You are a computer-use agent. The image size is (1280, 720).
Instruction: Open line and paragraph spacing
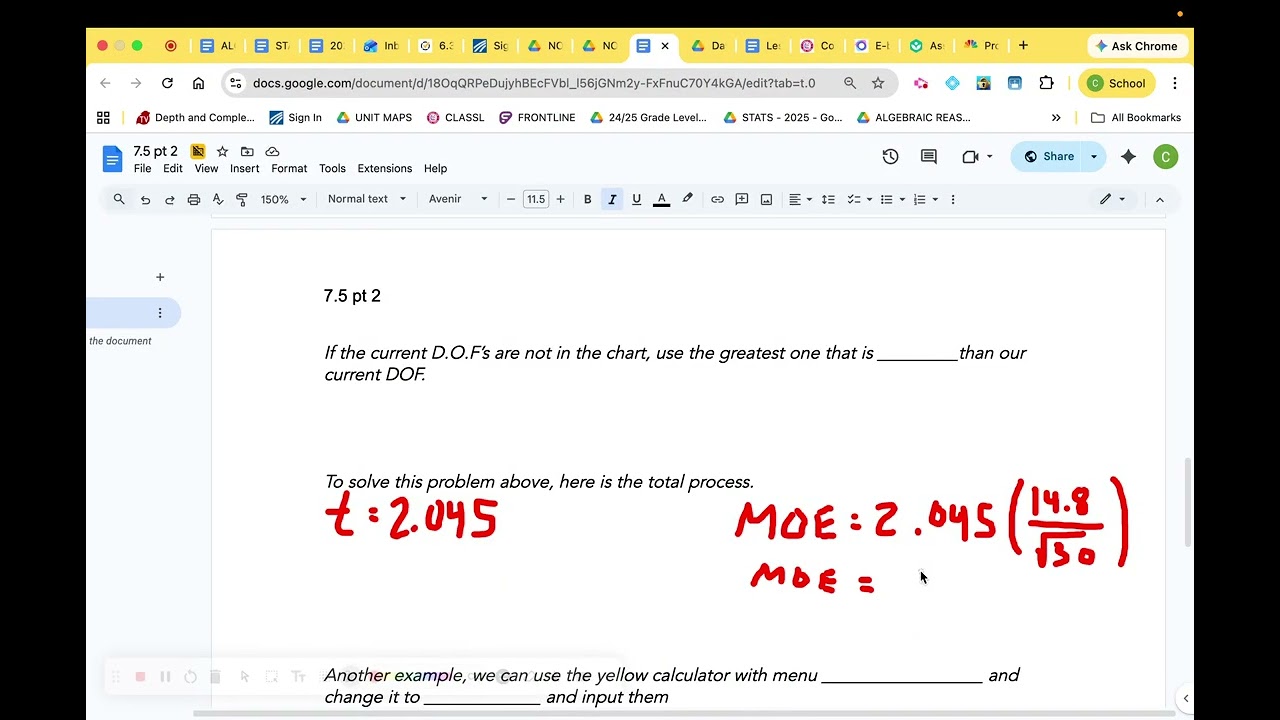[828, 199]
